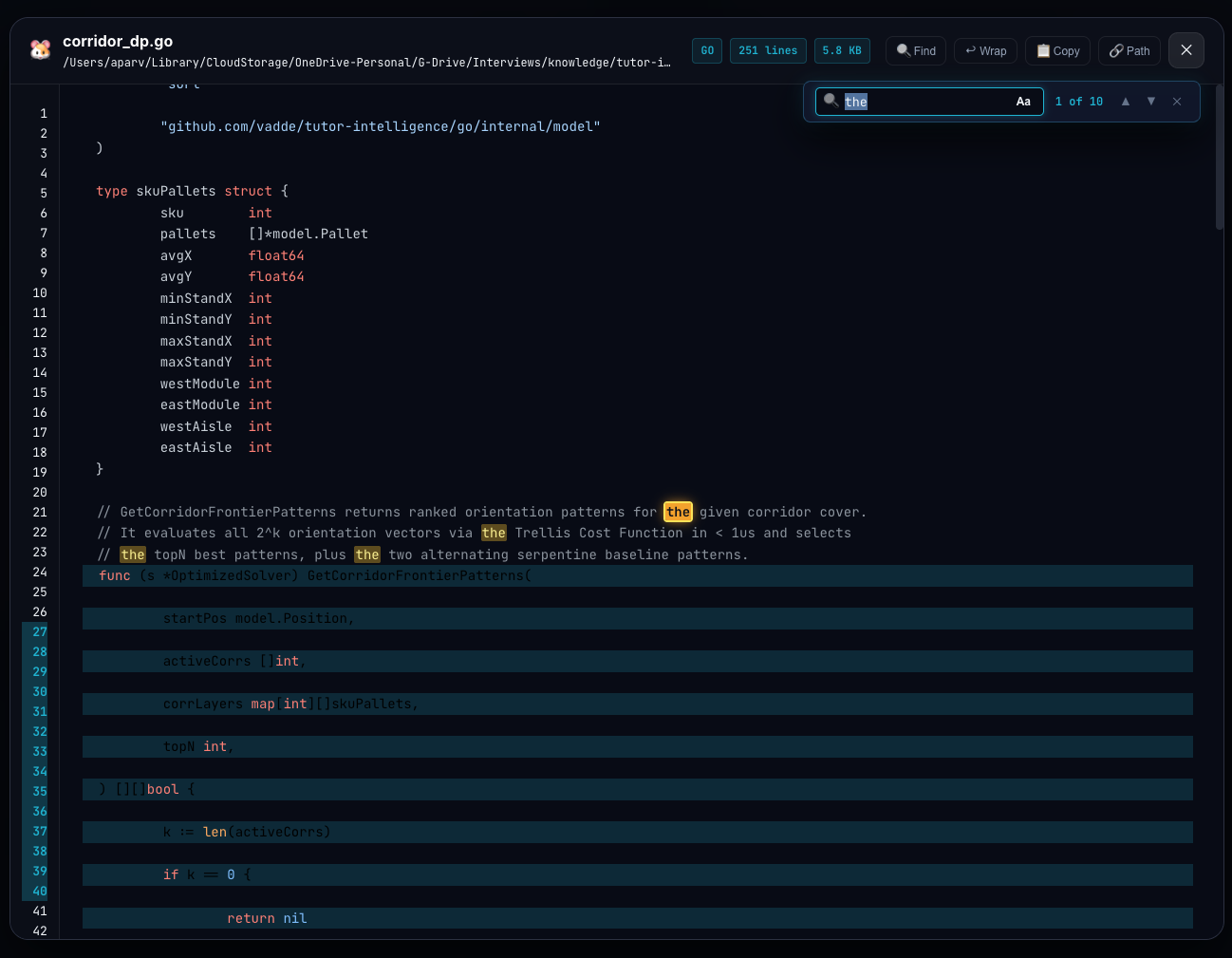Click the 'avgX float64' field line

(x=233, y=255)
